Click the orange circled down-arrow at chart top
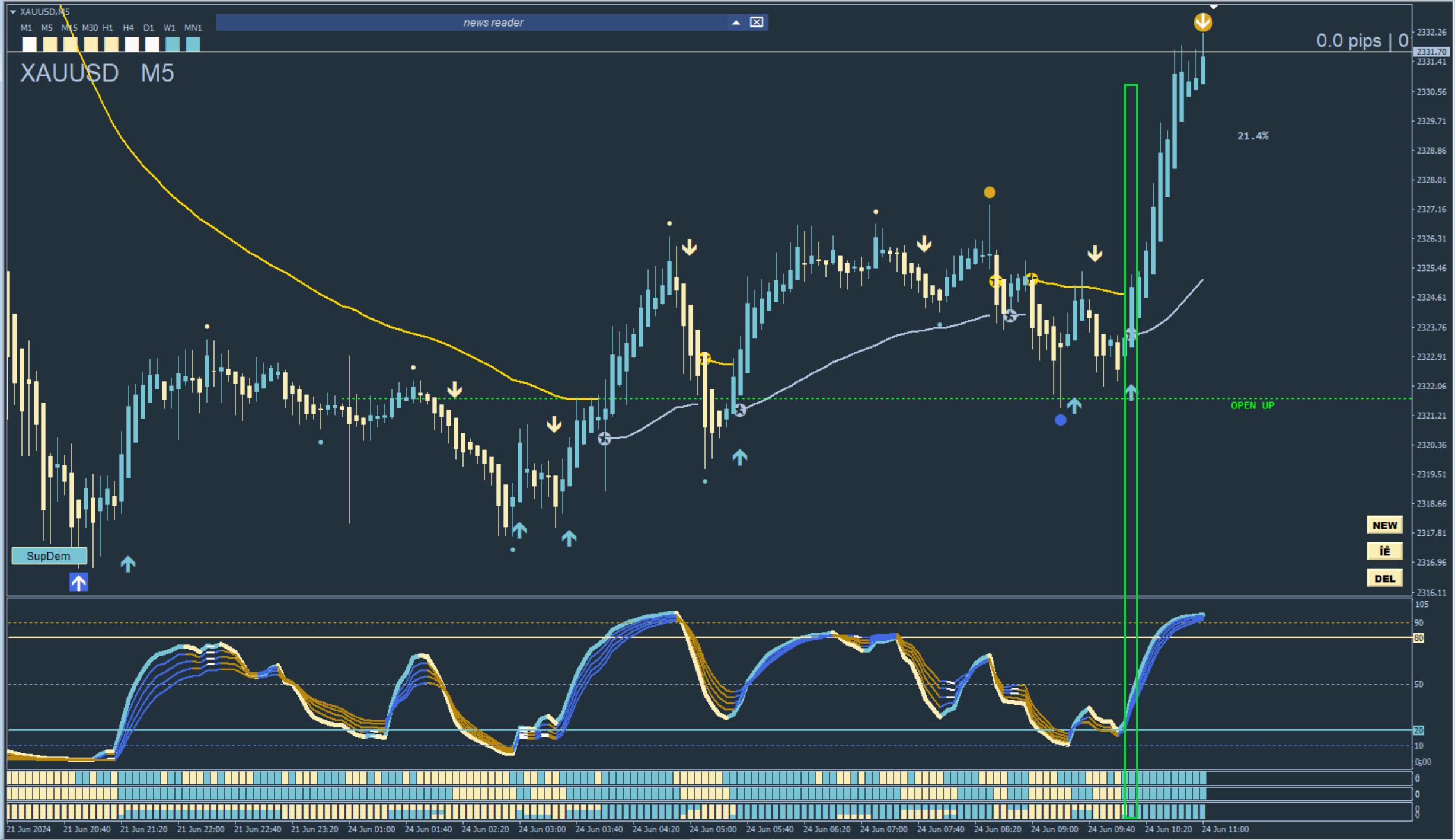Screen dimensions: 1455x840 pos(1202,23)
